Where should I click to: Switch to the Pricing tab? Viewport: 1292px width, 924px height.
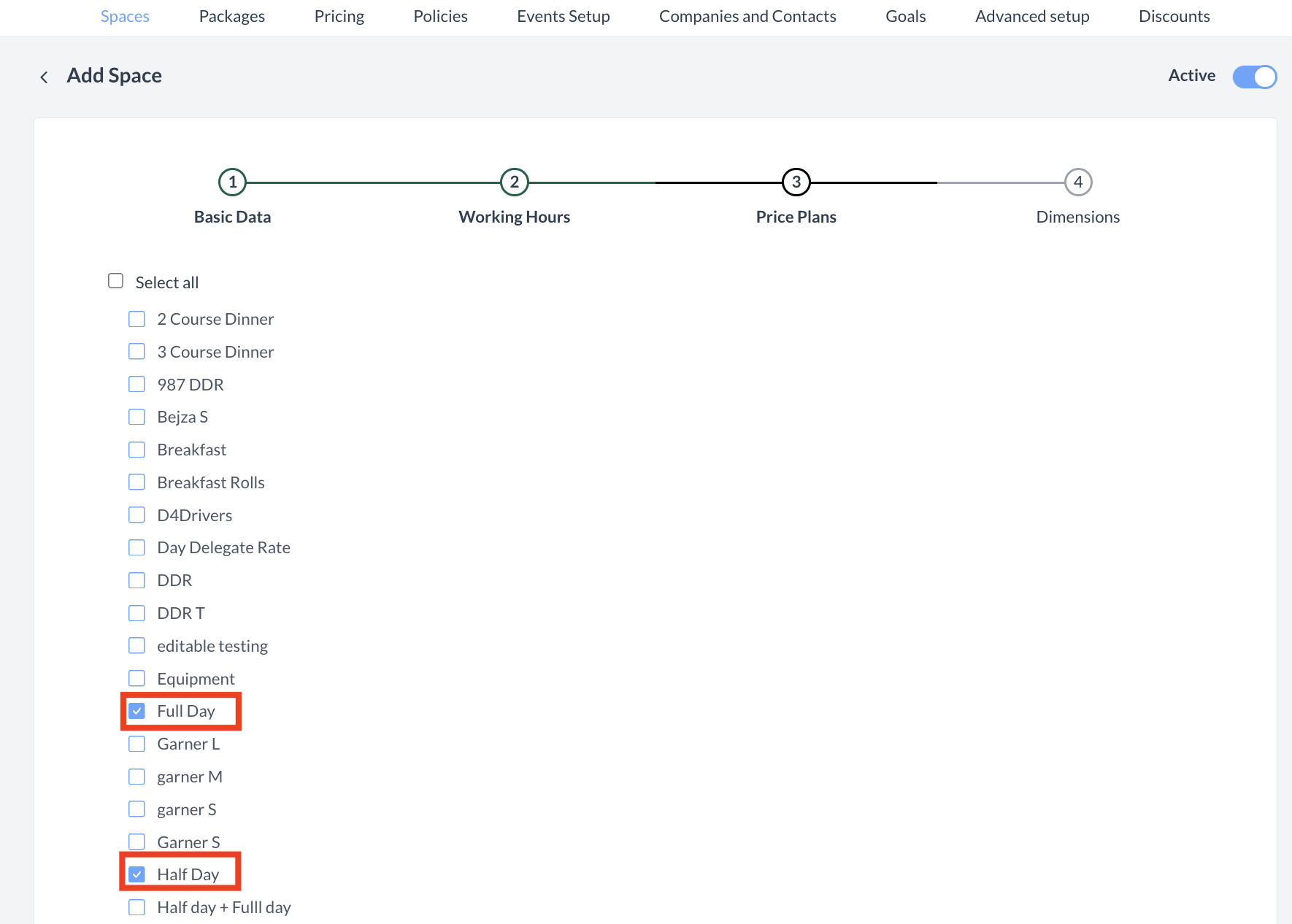[339, 17]
